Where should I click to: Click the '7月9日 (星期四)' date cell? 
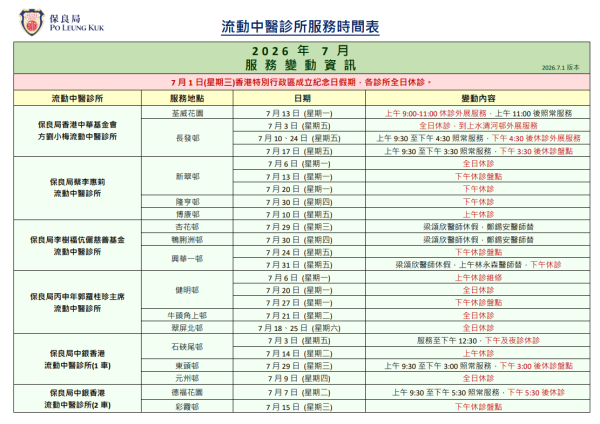299,378
